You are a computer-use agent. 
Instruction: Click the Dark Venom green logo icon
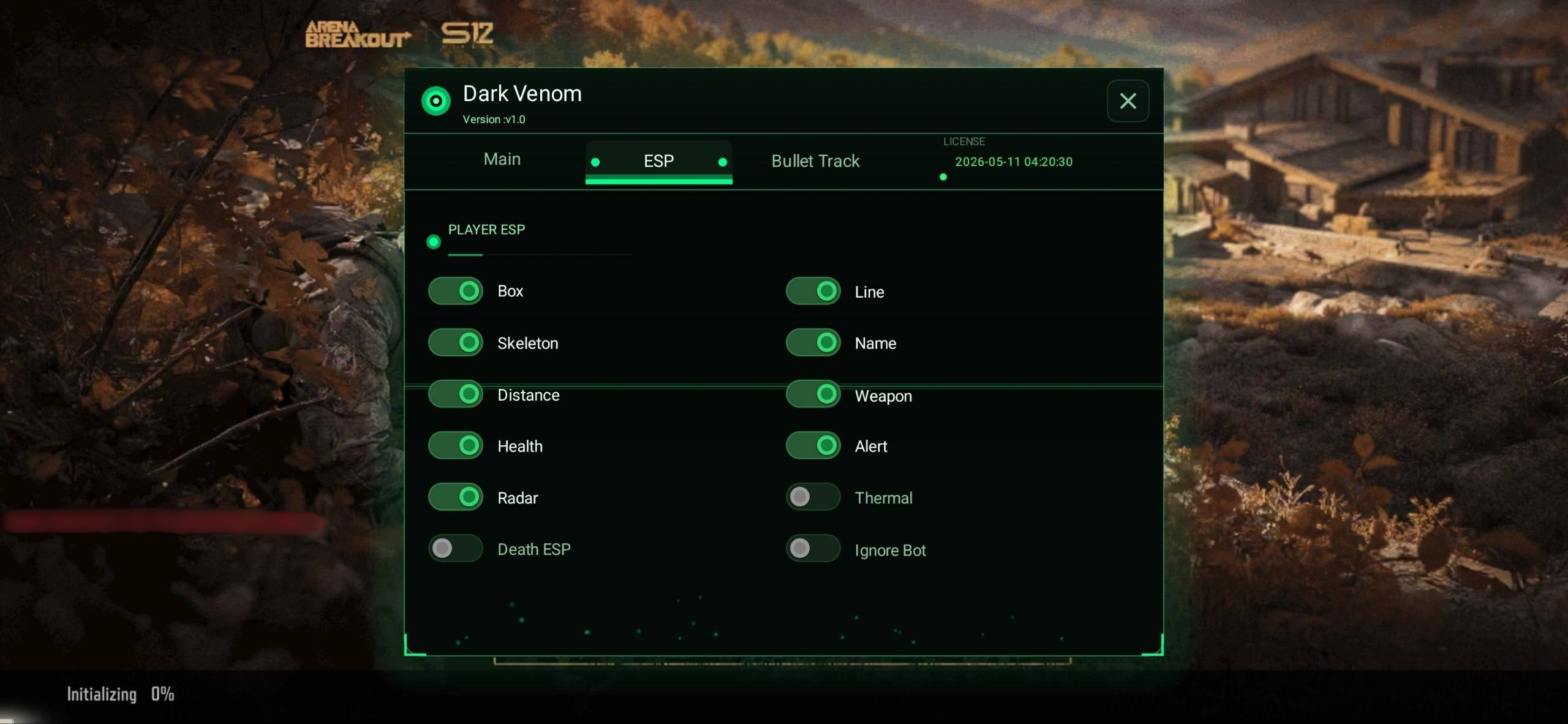[x=436, y=101]
